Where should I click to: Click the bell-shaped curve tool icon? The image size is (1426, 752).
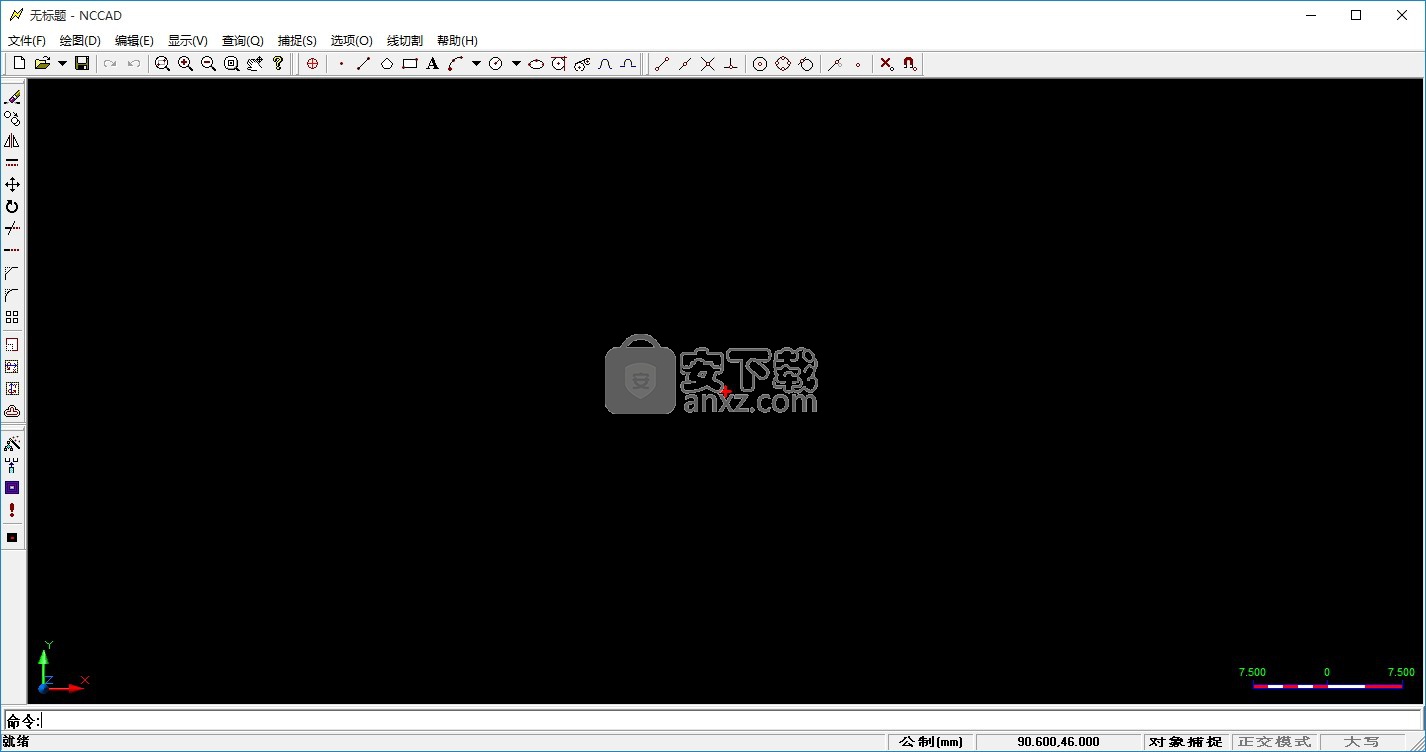605,64
